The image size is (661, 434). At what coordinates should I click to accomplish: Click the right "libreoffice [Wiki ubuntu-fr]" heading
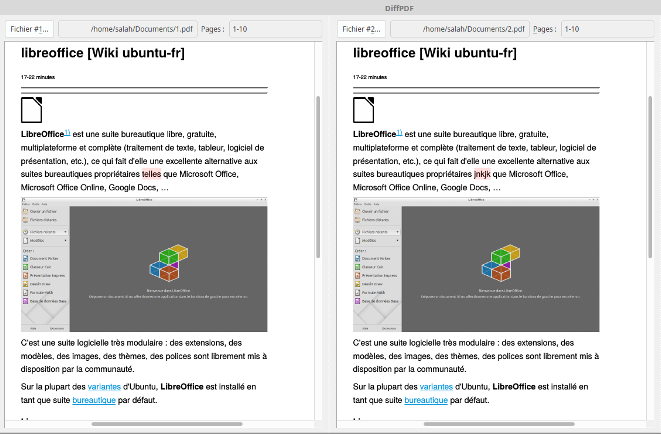[435, 53]
